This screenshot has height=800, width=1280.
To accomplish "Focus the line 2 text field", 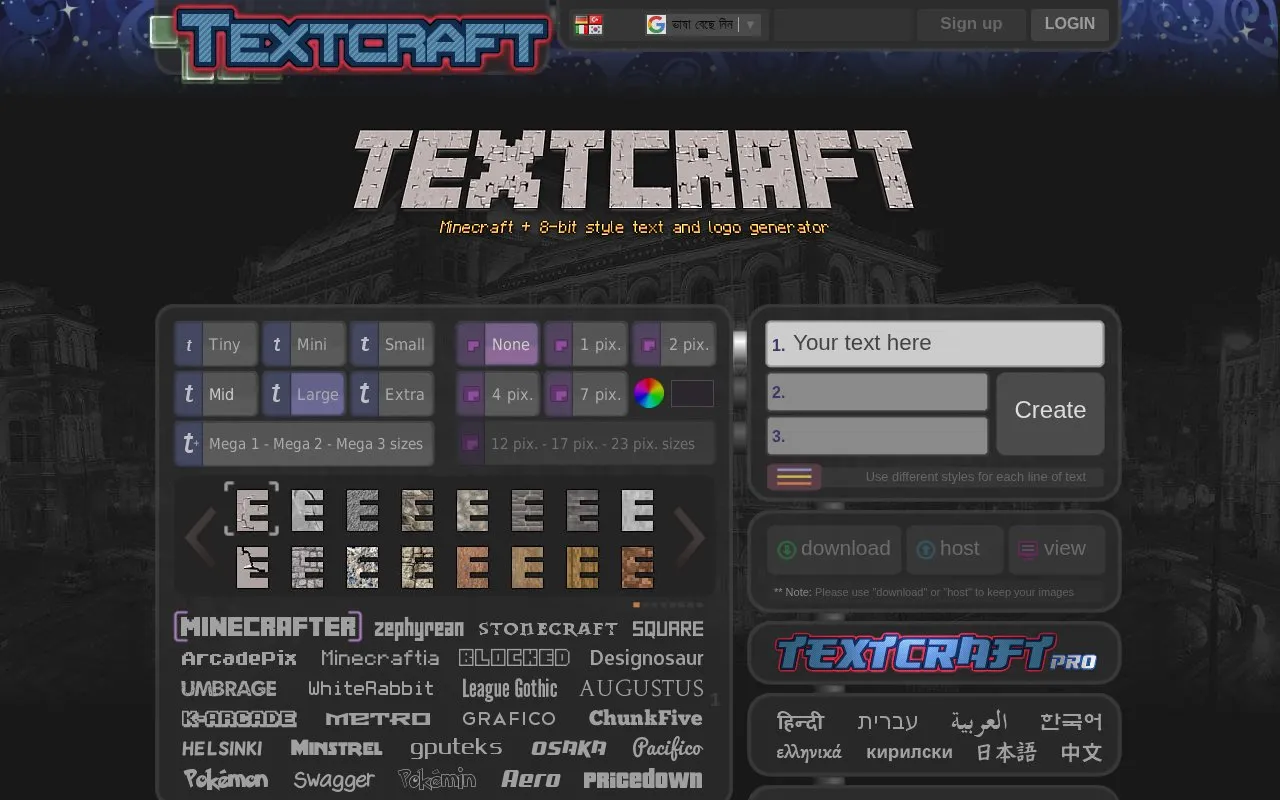I will (877, 392).
